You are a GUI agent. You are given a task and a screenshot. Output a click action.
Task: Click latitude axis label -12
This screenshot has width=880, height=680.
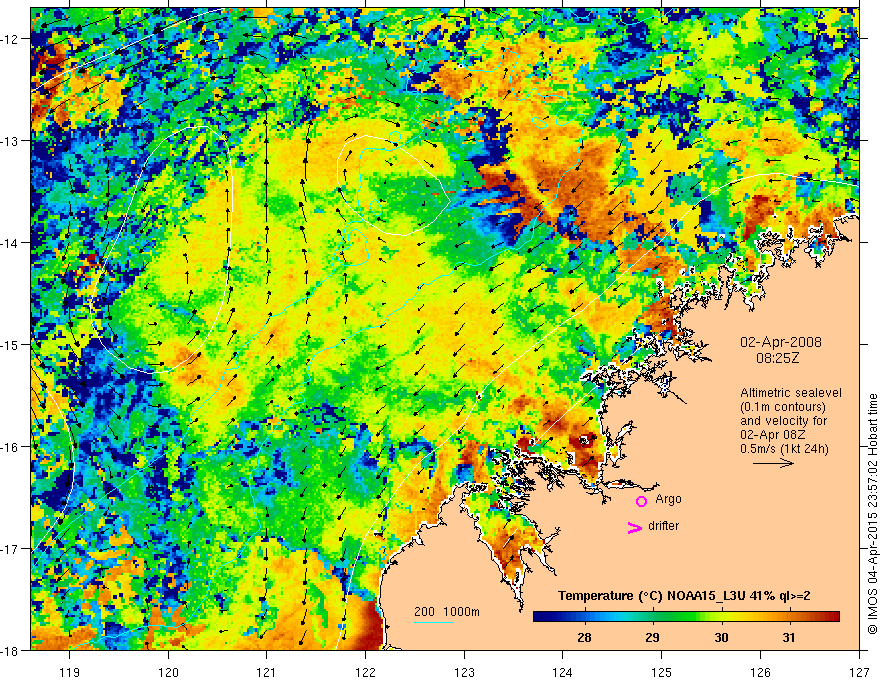[11, 39]
